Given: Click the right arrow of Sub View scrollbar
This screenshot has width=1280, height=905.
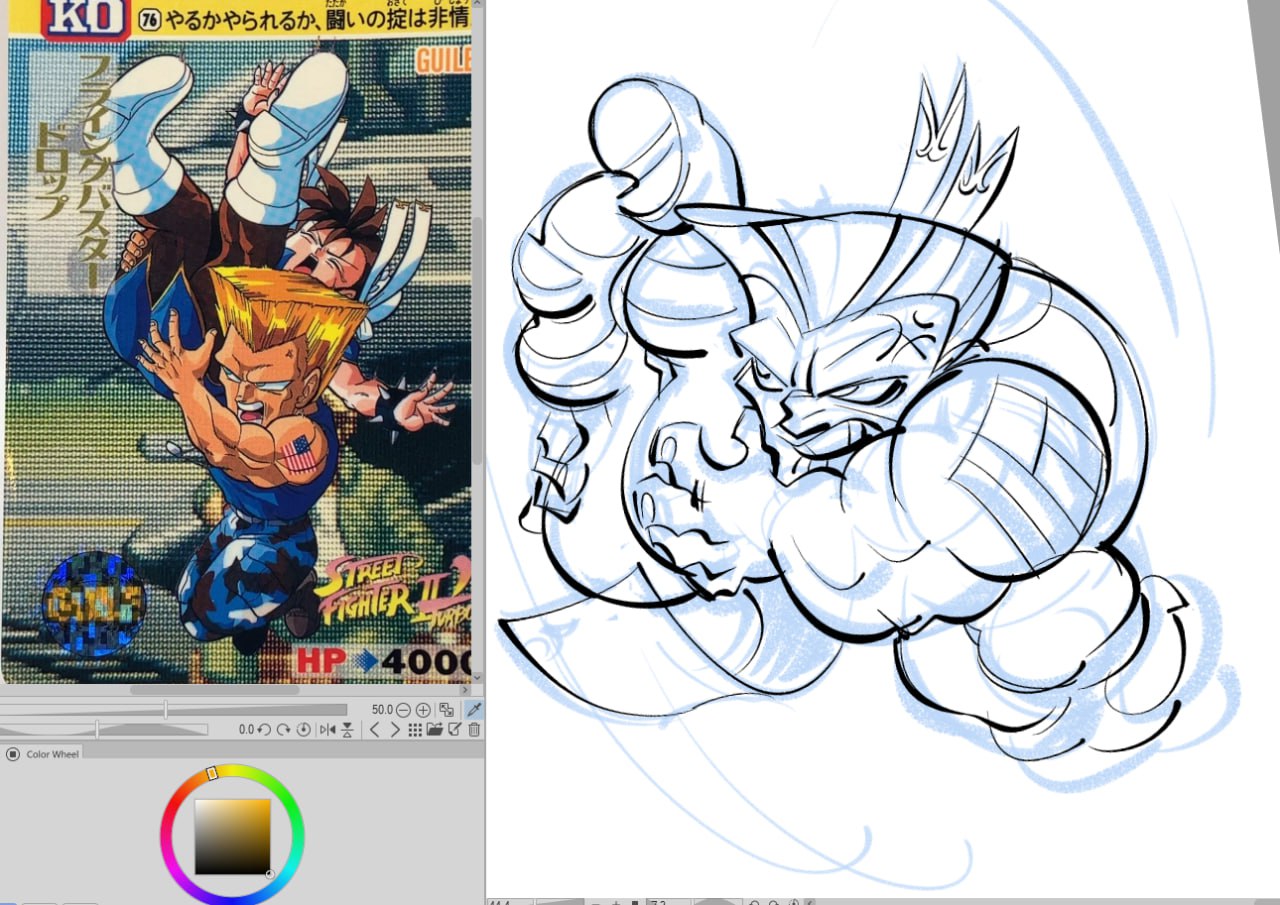Looking at the screenshot, I should [466, 690].
